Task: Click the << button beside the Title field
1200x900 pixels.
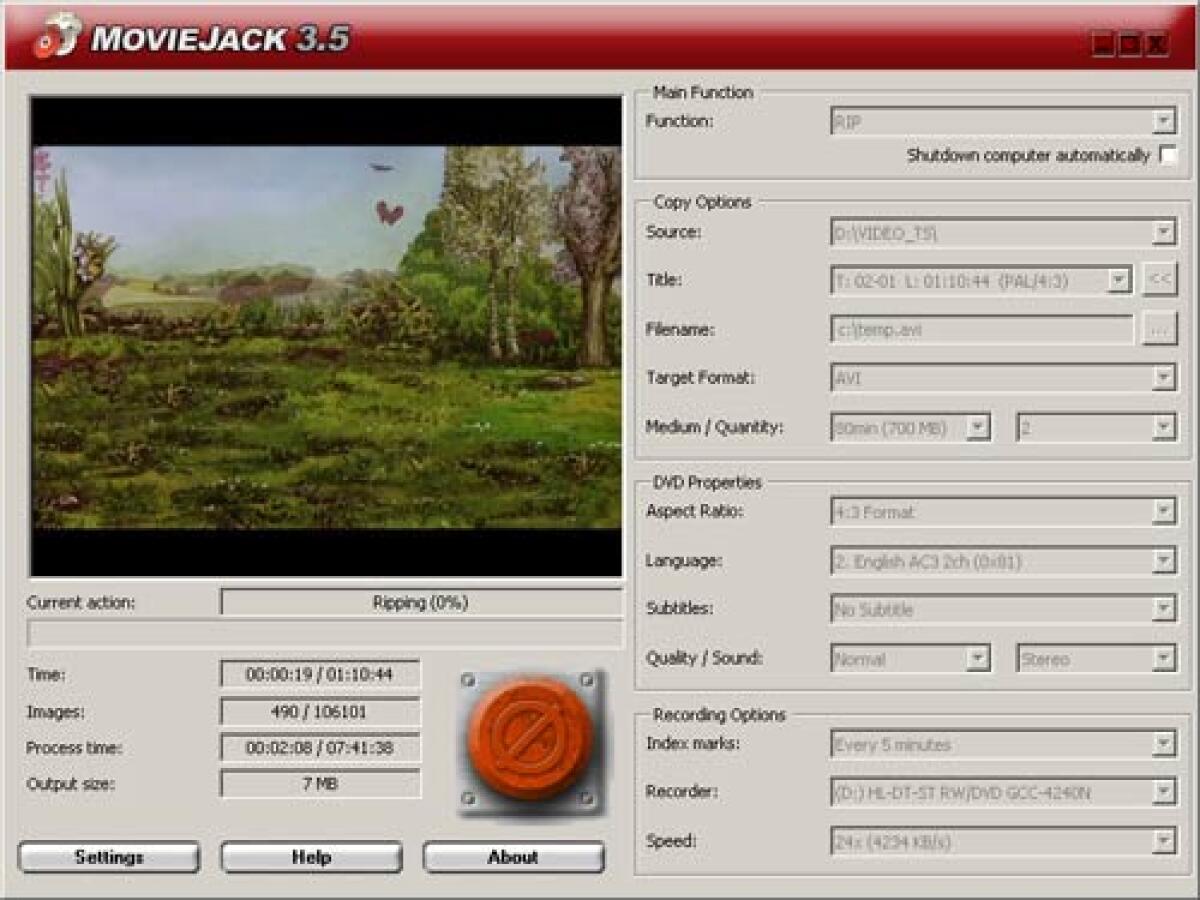Action: tap(1158, 281)
